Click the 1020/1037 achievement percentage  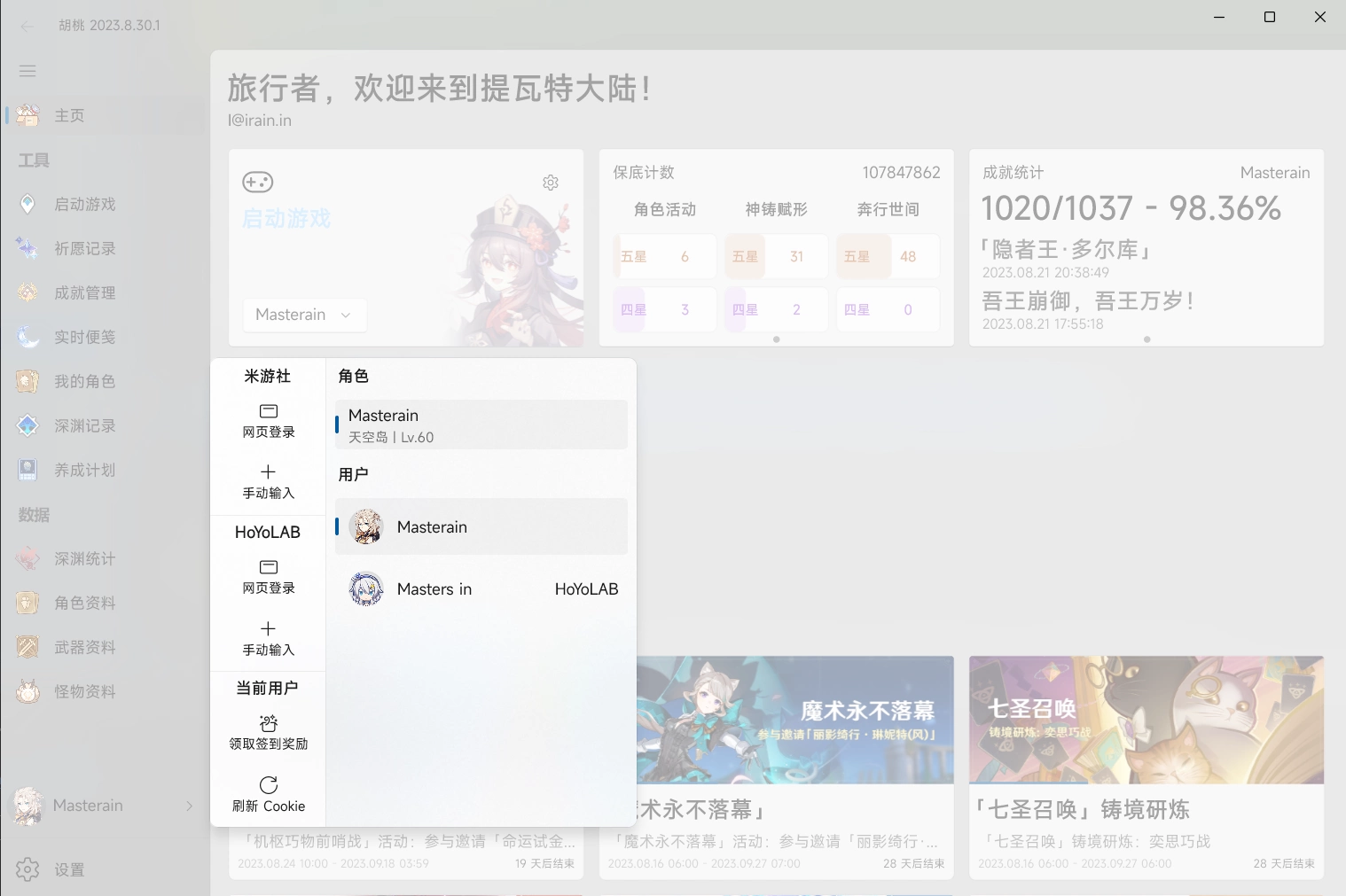[x=1131, y=208]
